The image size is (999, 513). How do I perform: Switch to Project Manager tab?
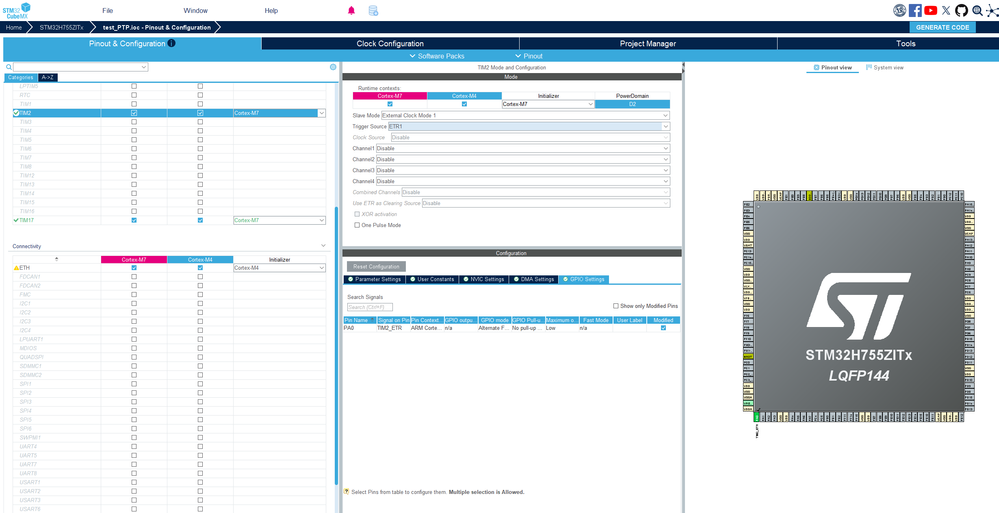[x=648, y=44]
